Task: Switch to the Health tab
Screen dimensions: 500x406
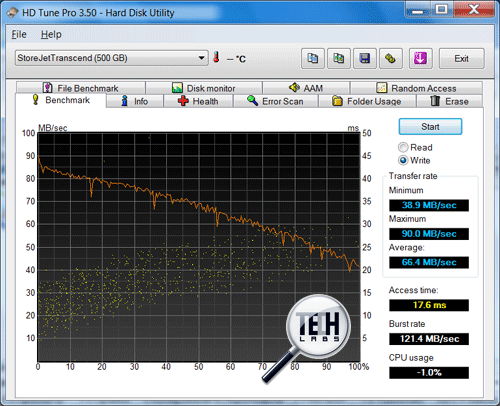Action: (198, 101)
